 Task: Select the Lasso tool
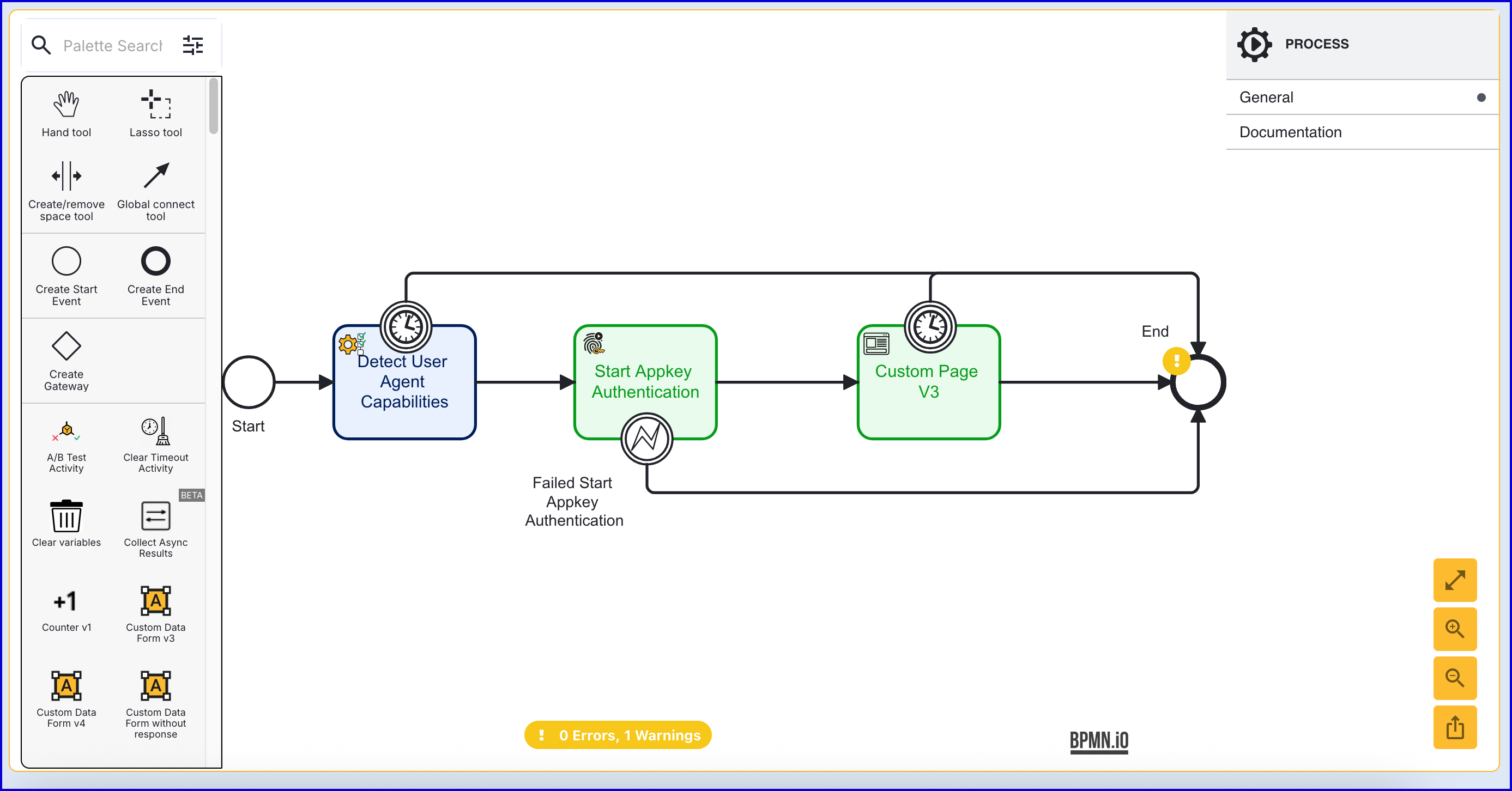coord(155,105)
